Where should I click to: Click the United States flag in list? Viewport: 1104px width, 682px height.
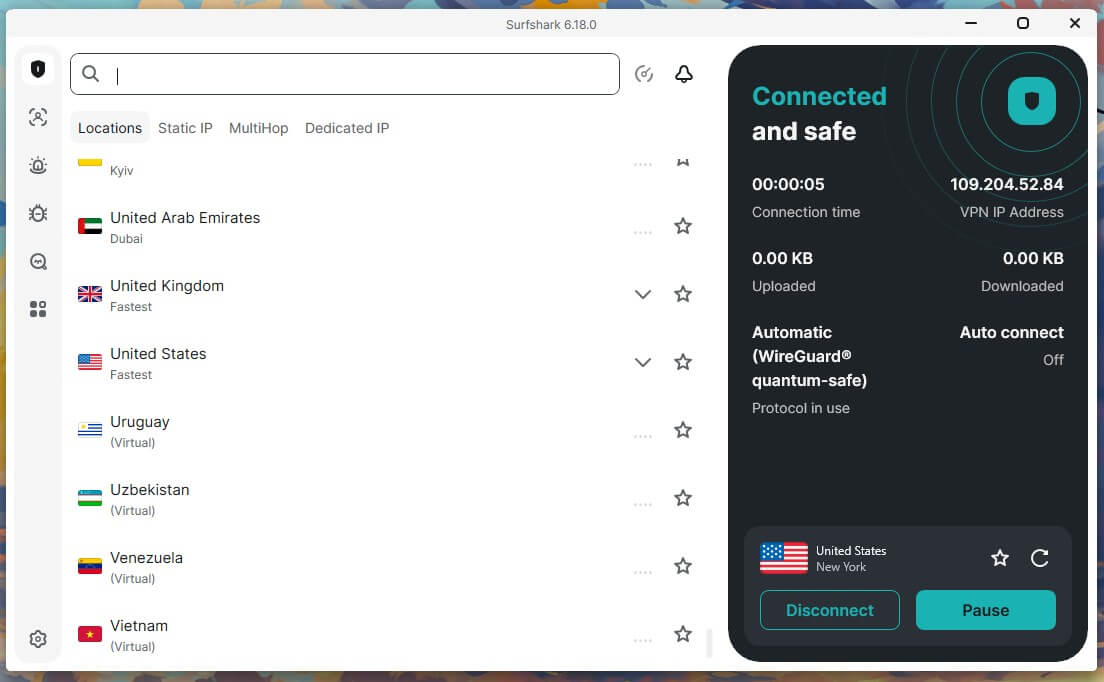[89, 362]
